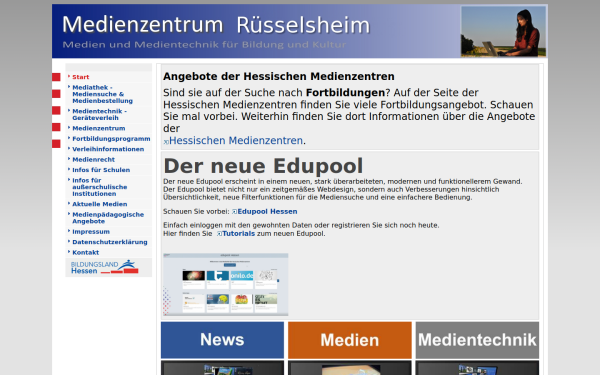
Task: Click external-link icon before Tutorials
Action: tap(219, 234)
